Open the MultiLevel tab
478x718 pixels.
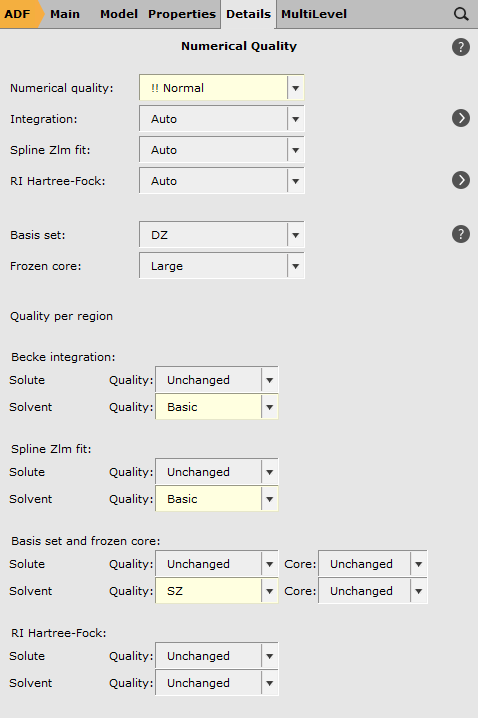tap(314, 14)
